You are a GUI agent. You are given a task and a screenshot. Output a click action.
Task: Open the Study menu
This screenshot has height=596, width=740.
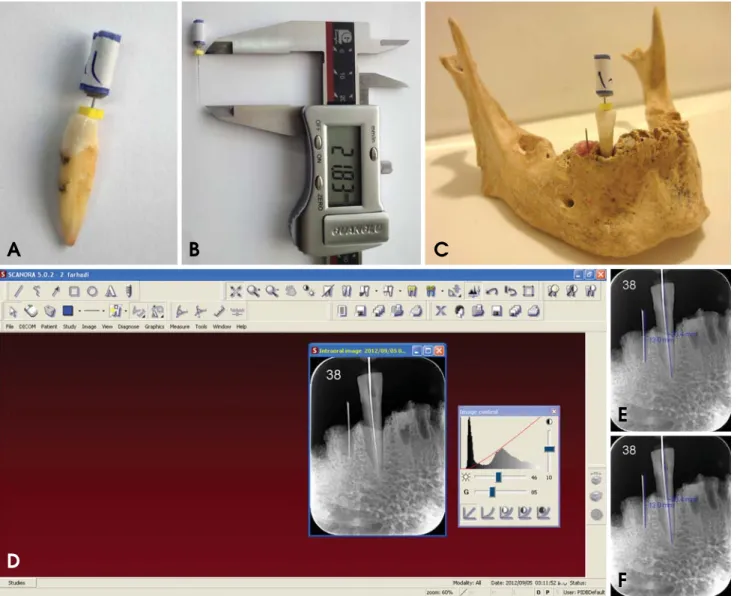[x=69, y=327]
